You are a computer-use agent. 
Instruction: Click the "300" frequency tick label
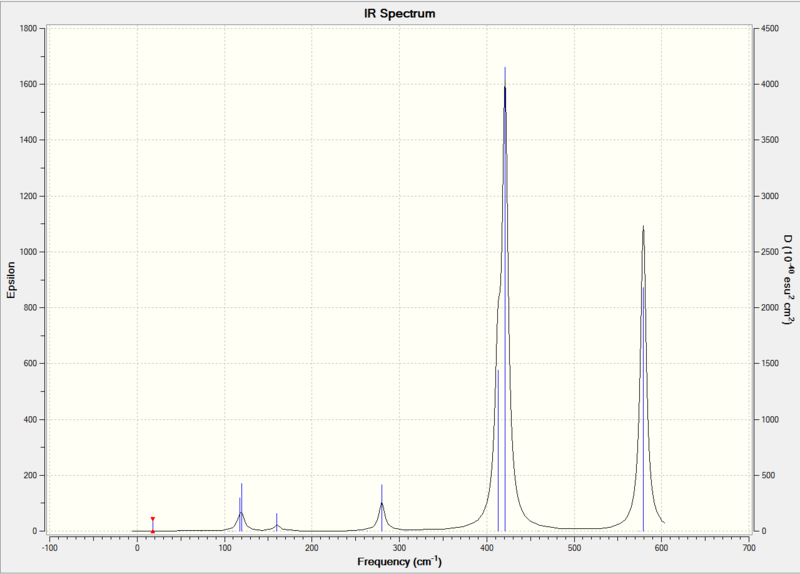coord(399,548)
